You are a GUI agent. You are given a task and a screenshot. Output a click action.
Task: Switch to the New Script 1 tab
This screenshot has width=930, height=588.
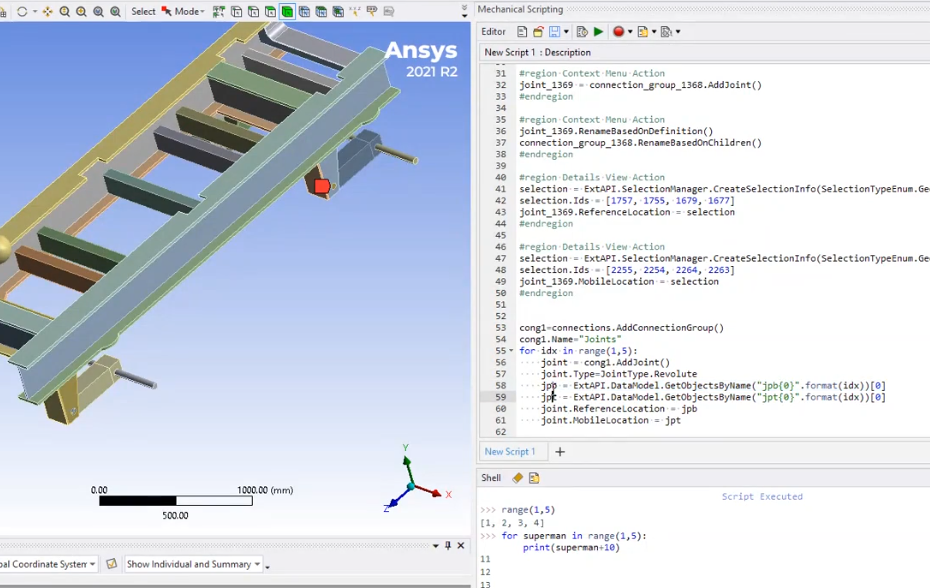[x=510, y=452]
